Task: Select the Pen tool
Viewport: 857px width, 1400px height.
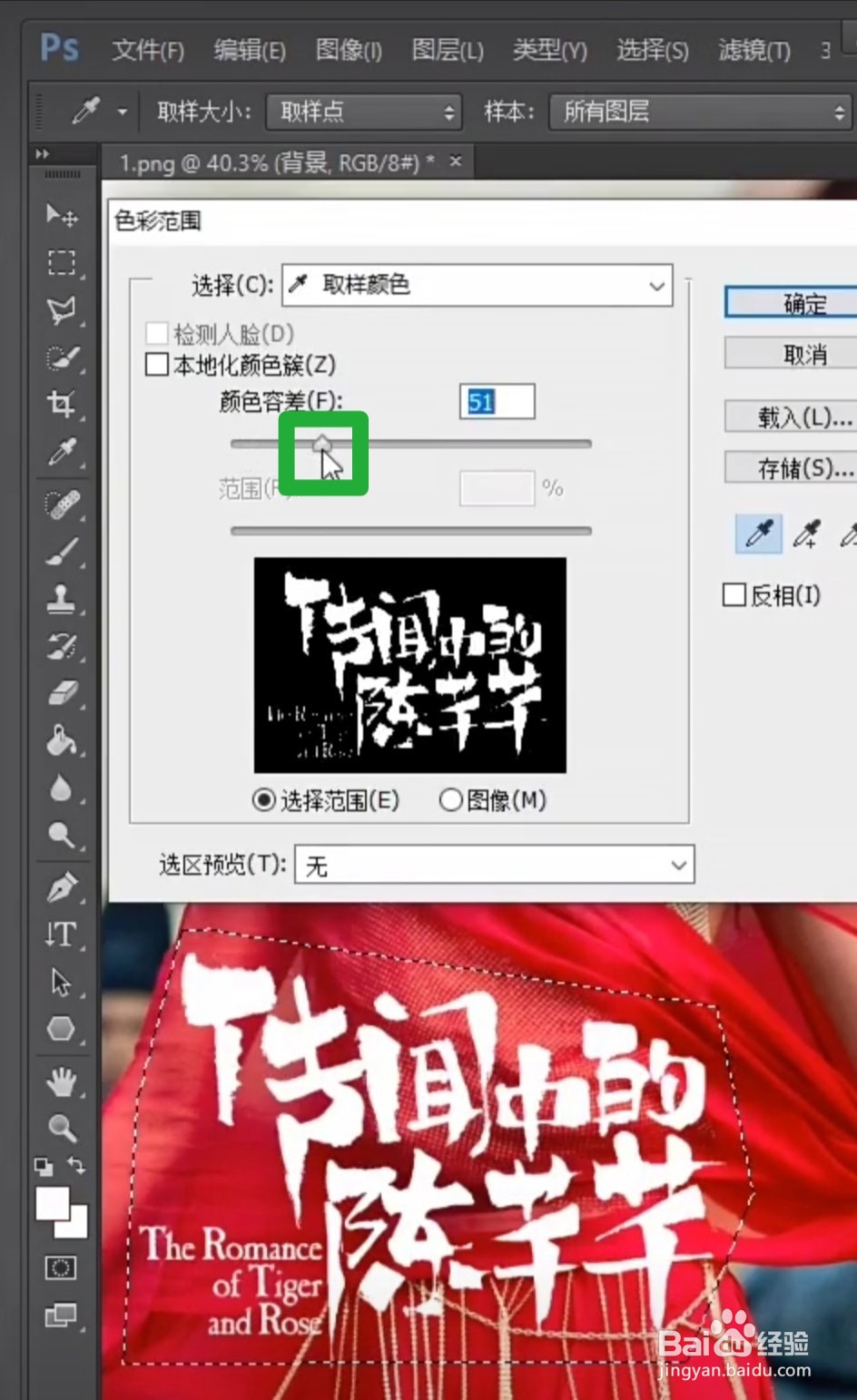Action: tap(62, 886)
